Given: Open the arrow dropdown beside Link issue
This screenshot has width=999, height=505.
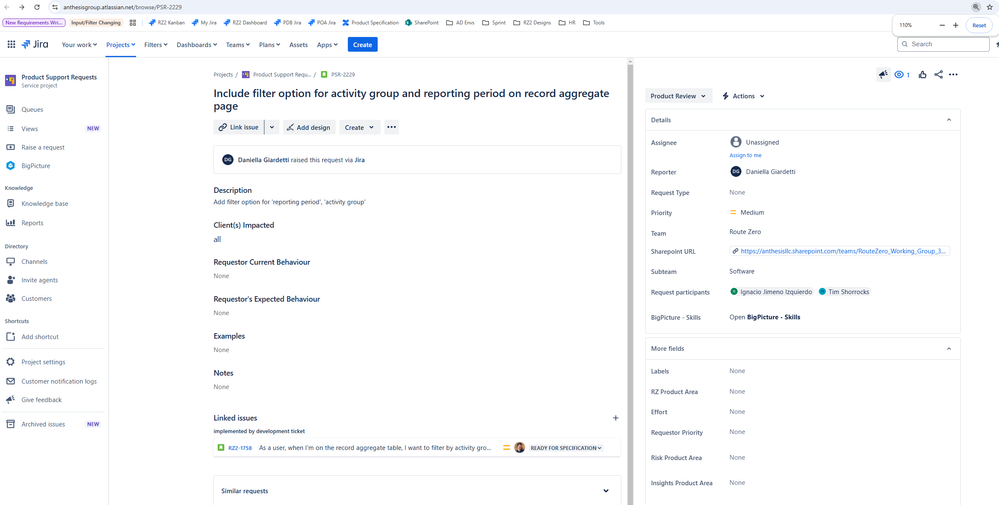Looking at the screenshot, I should click(x=272, y=127).
